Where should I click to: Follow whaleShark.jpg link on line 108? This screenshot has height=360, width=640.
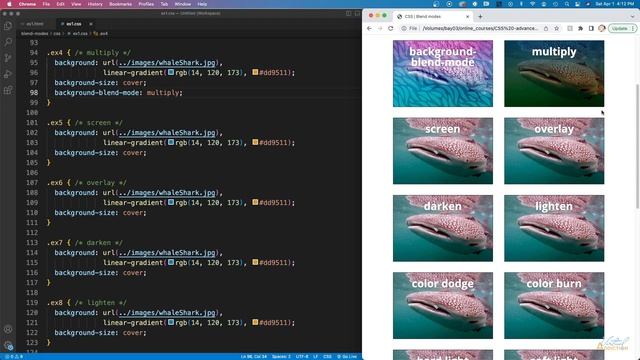pos(167,193)
